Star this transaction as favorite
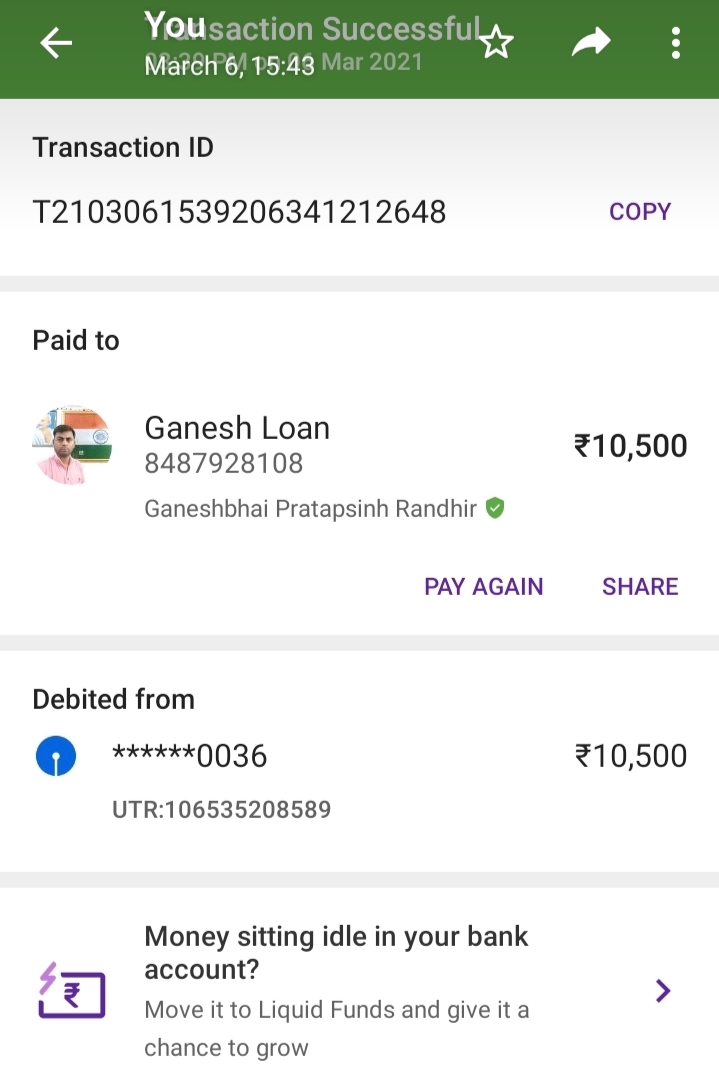 tap(496, 43)
